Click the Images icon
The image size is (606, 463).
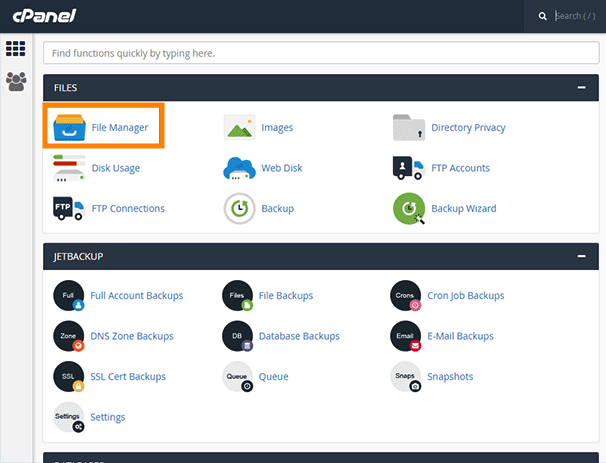239,128
